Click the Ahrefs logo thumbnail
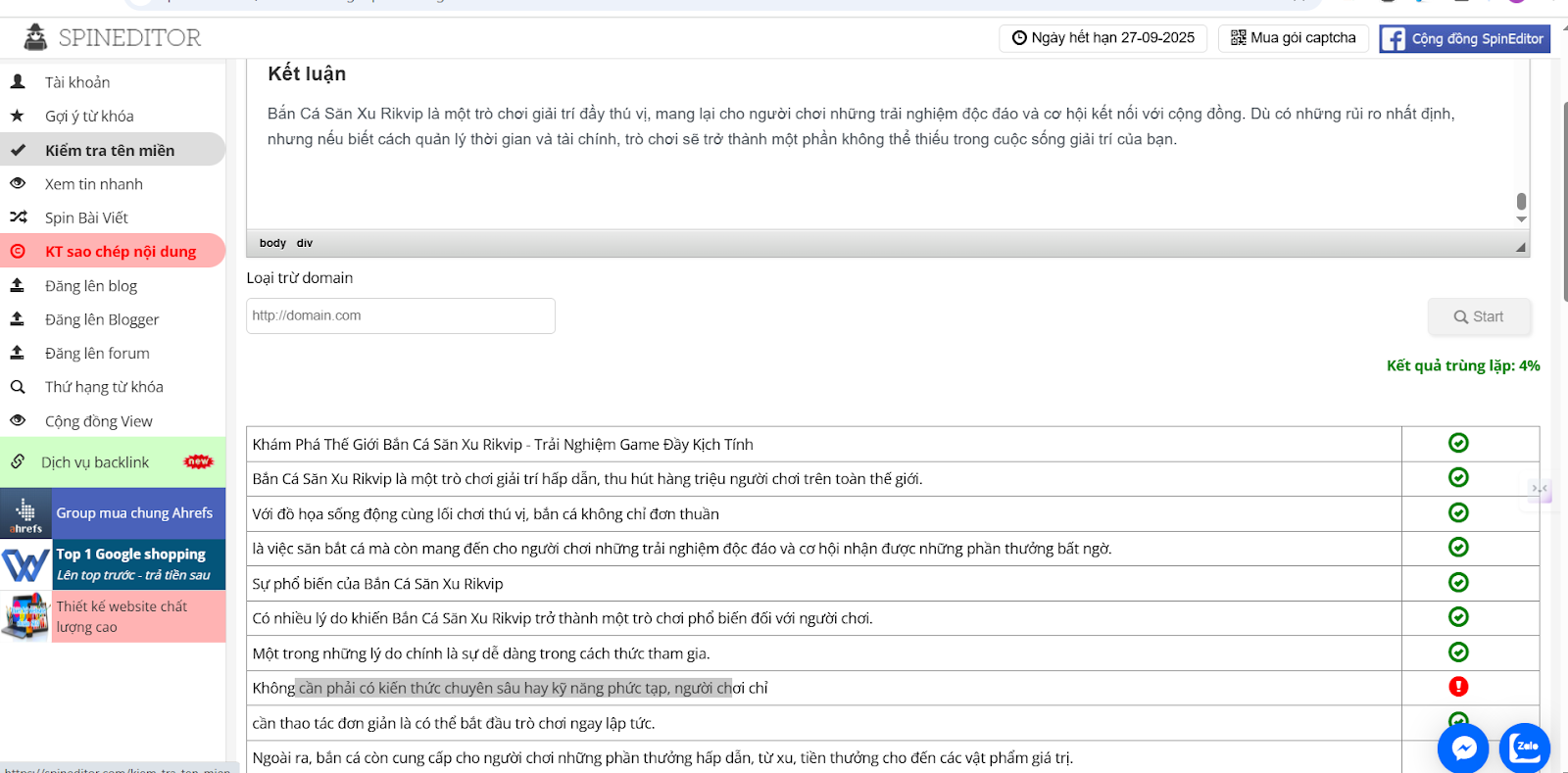The width and height of the screenshot is (1568, 773). click(25, 513)
